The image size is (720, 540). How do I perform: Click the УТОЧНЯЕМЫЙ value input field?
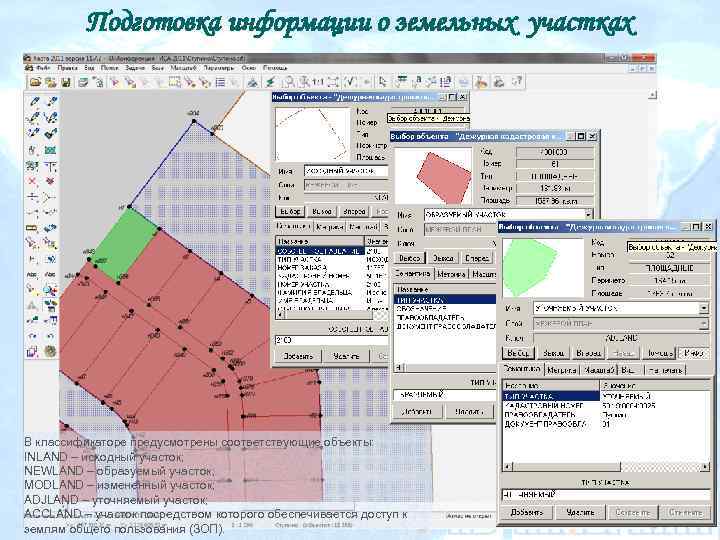click(x=605, y=495)
